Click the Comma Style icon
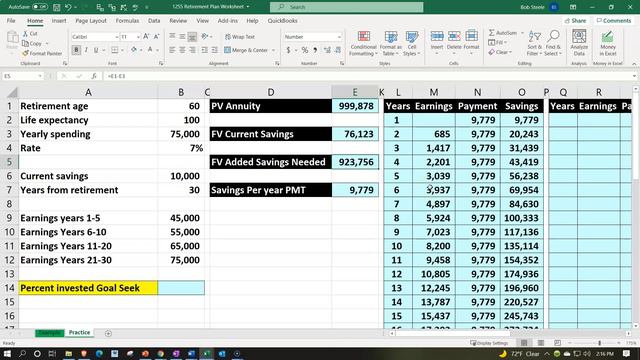640x360 pixels. [x=315, y=50]
